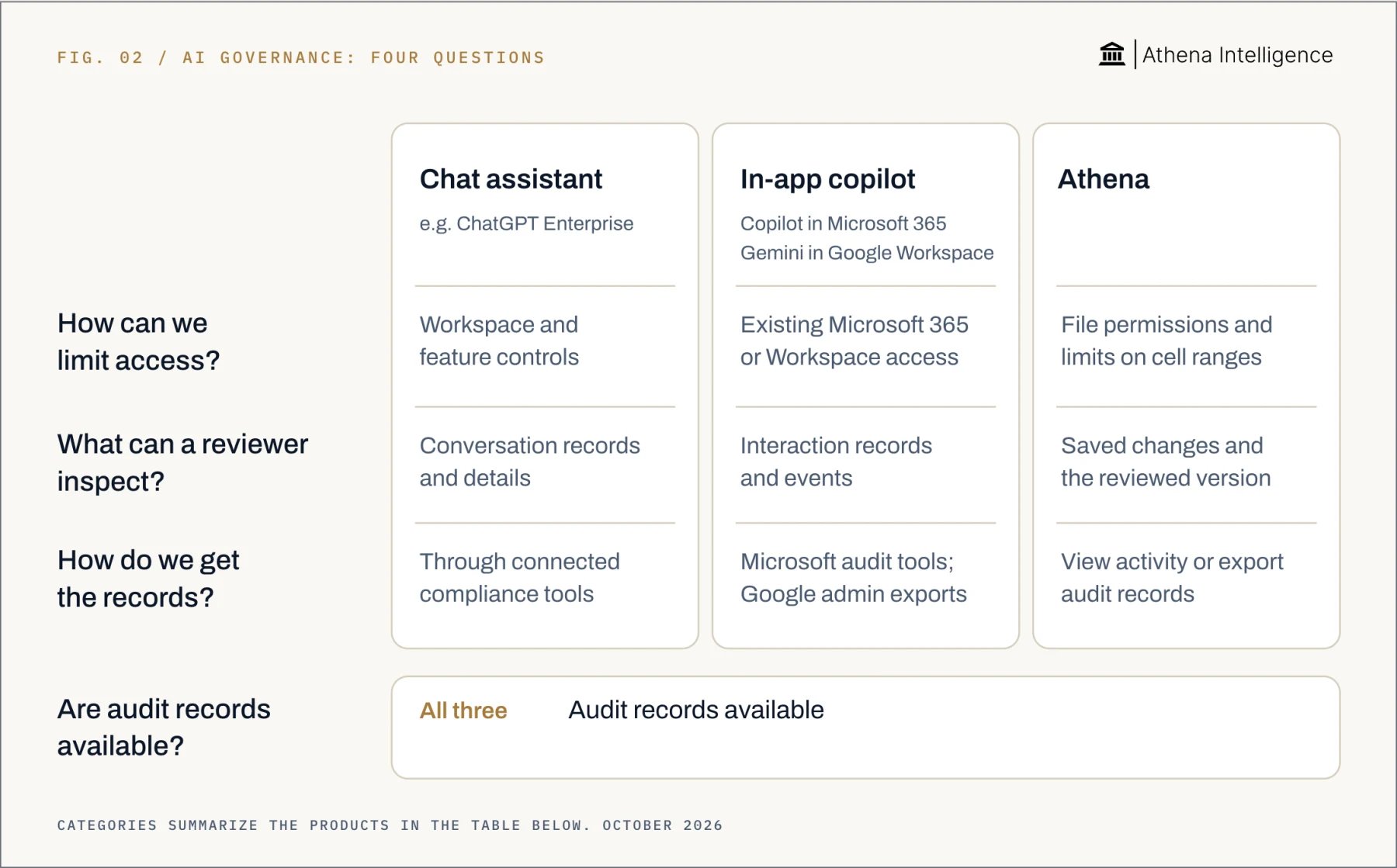
Task: Click 'Audit records available' summary text
Action: 696,710
